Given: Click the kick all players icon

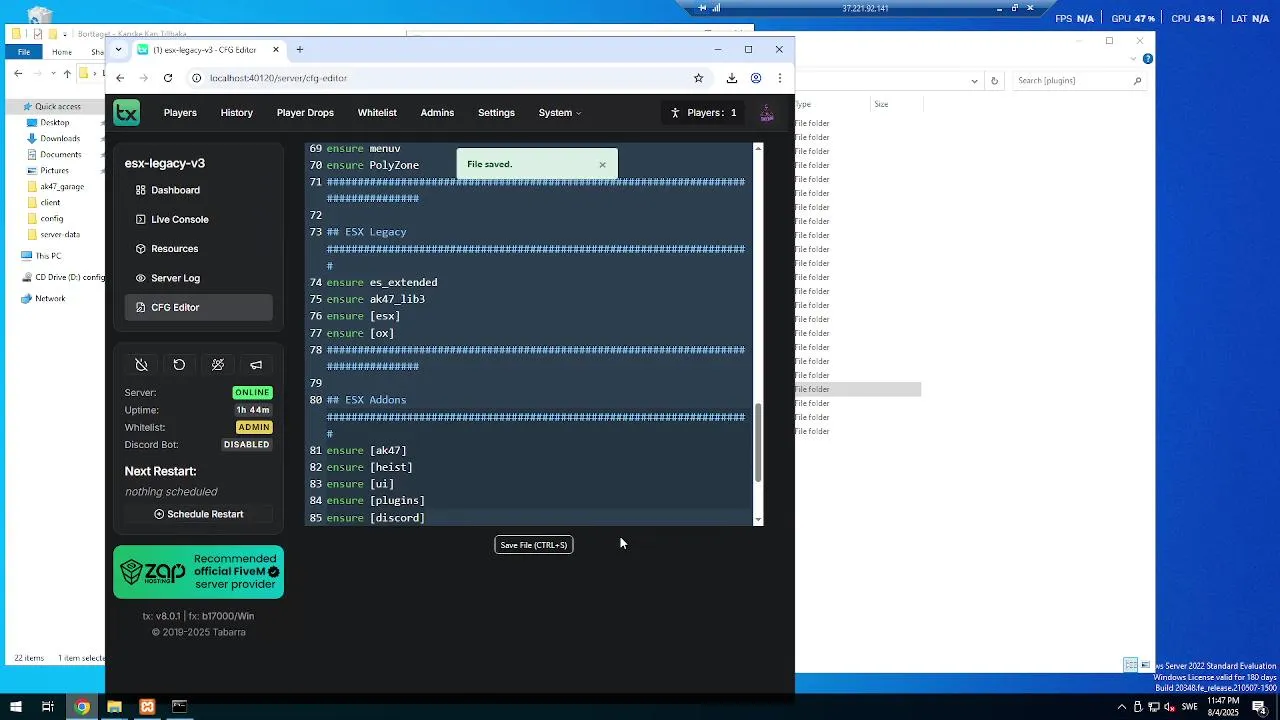Looking at the screenshot, I should [218, 365].
